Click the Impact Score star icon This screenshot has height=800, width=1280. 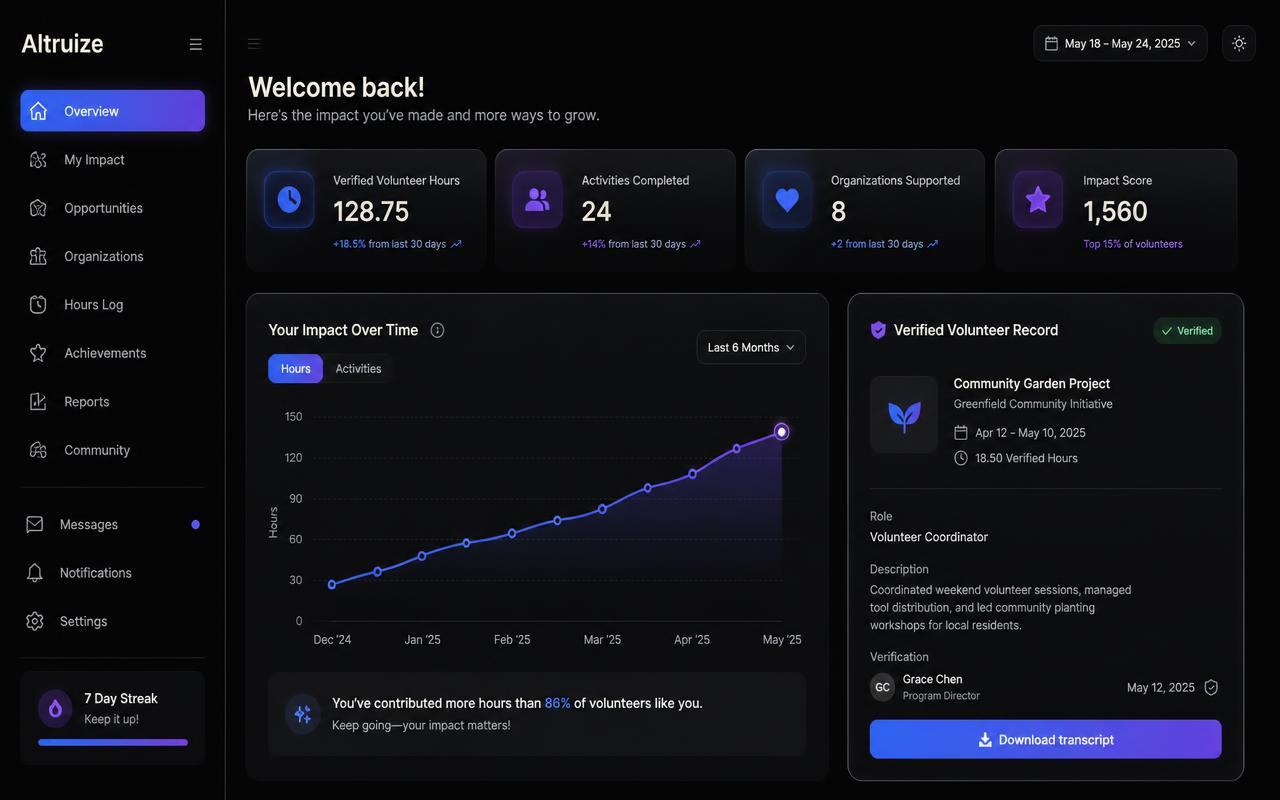(x=1038, y=199)
